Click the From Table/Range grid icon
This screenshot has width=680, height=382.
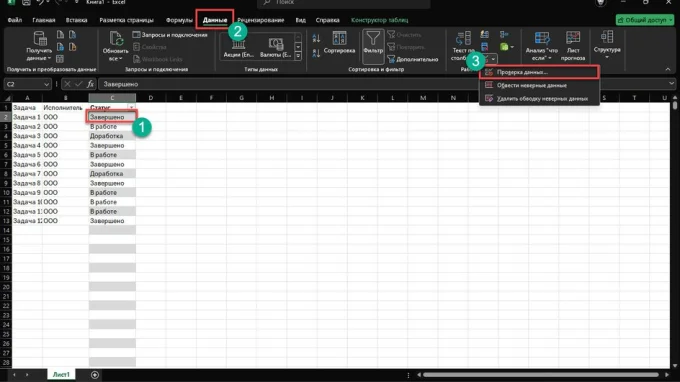coord(60,58)
